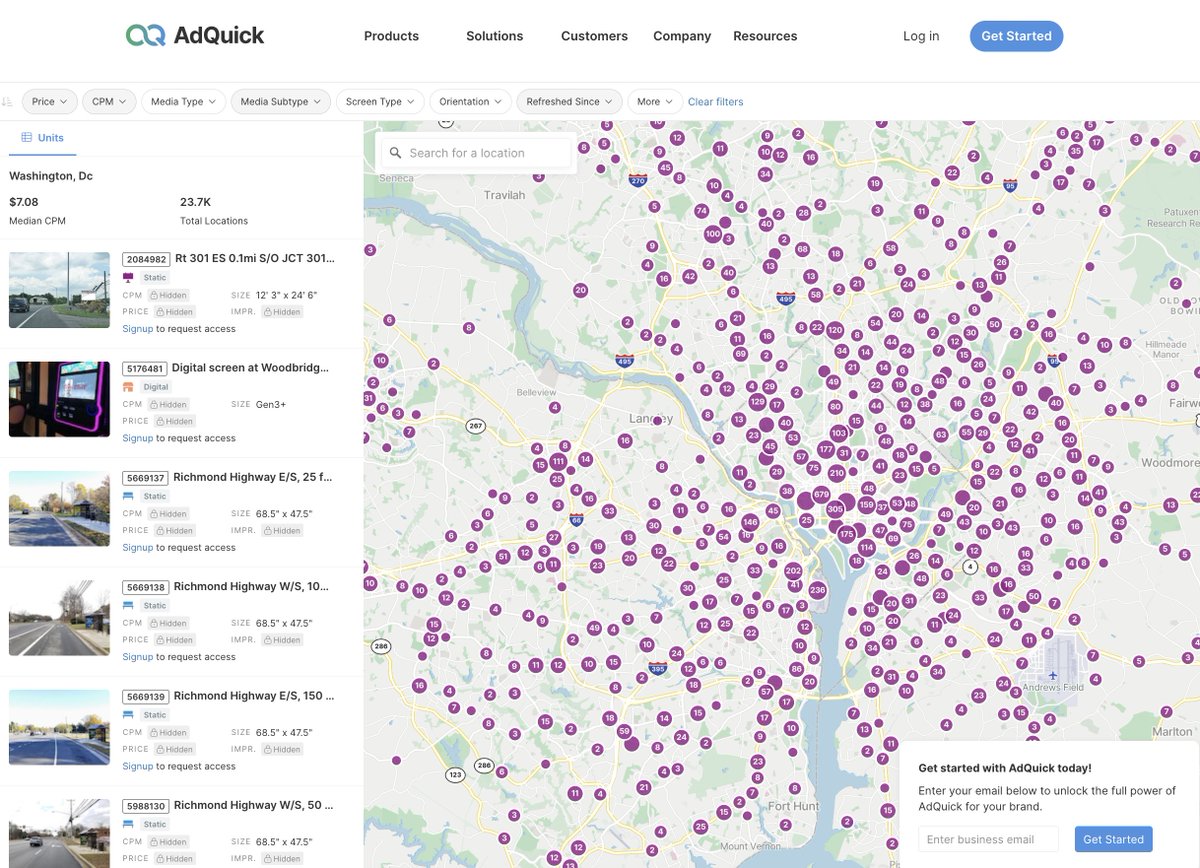Image resolution: width=1200 pixels, height=868 pixels.
Task: Open thumbnail of Digital screen at Woodbridge
Action: 59,399
